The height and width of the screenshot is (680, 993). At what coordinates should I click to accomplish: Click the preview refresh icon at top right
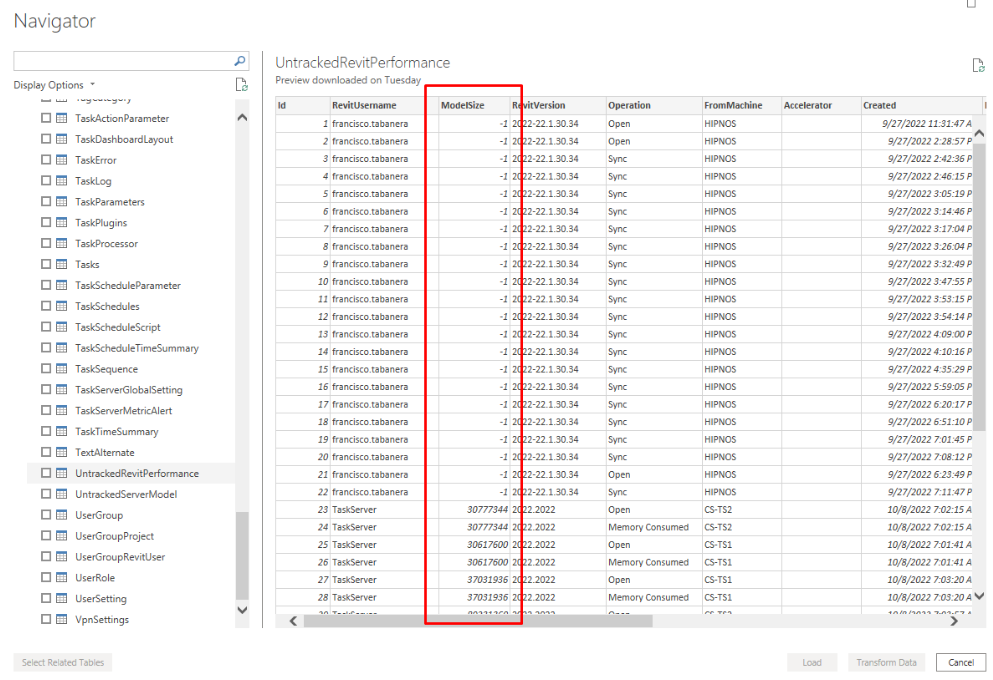click(978, 65)
